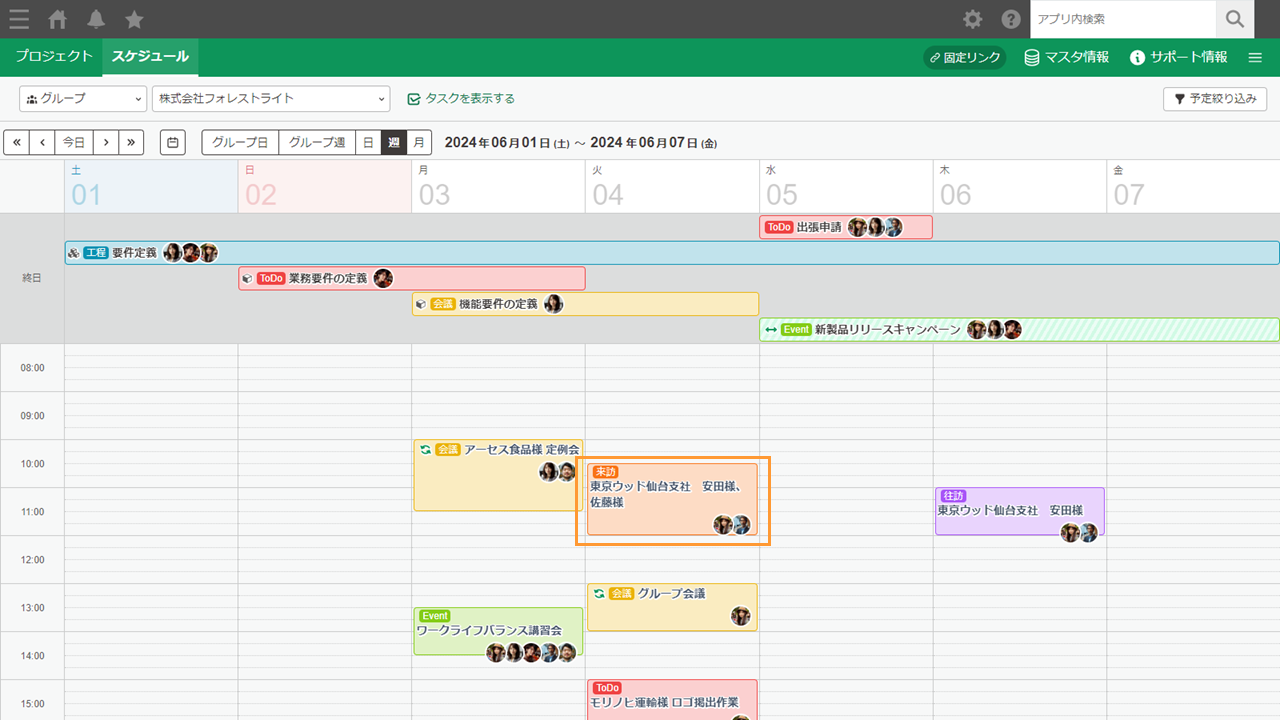
Task: Switch to the プロジェクト tab
Action: (54, 57)
